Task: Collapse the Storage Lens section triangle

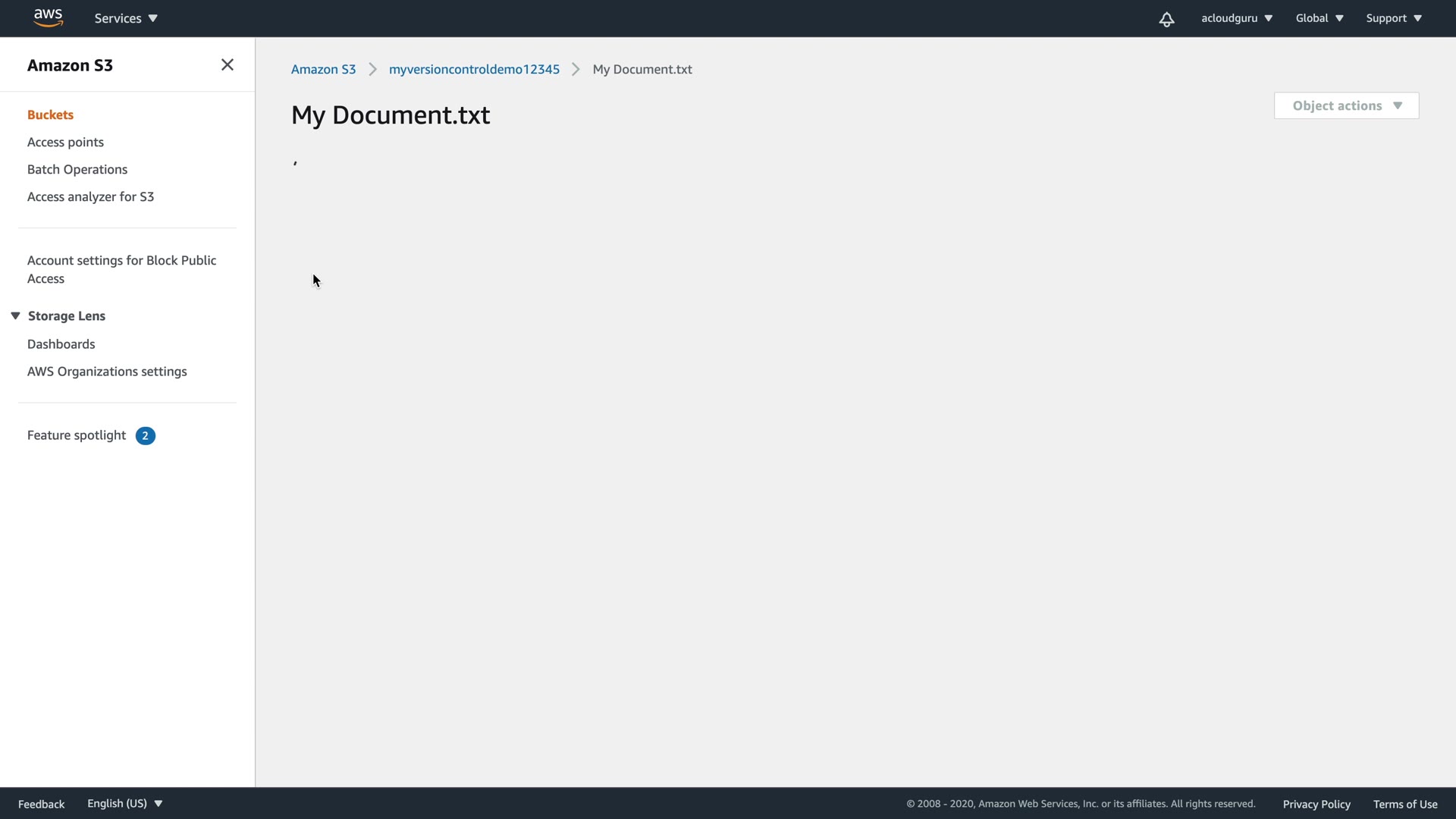Action: 15,316
